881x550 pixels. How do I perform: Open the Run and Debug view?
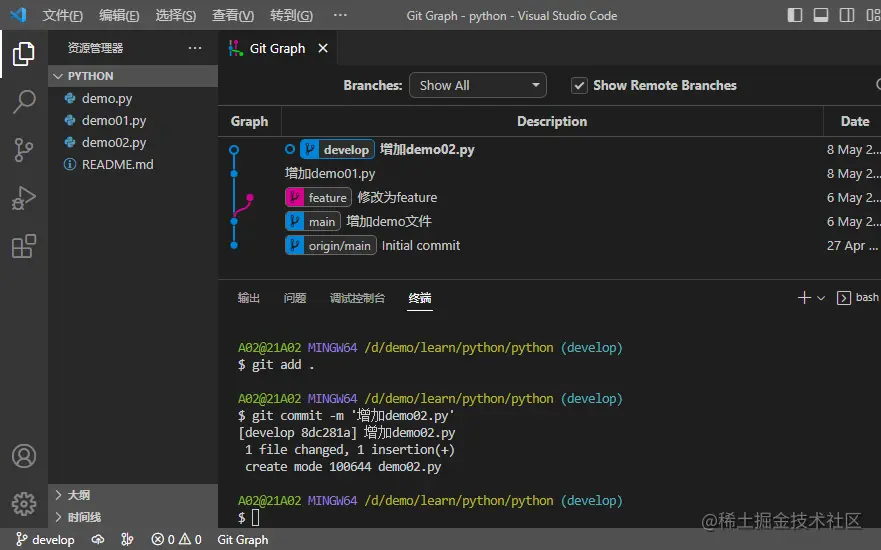[24, 198]
